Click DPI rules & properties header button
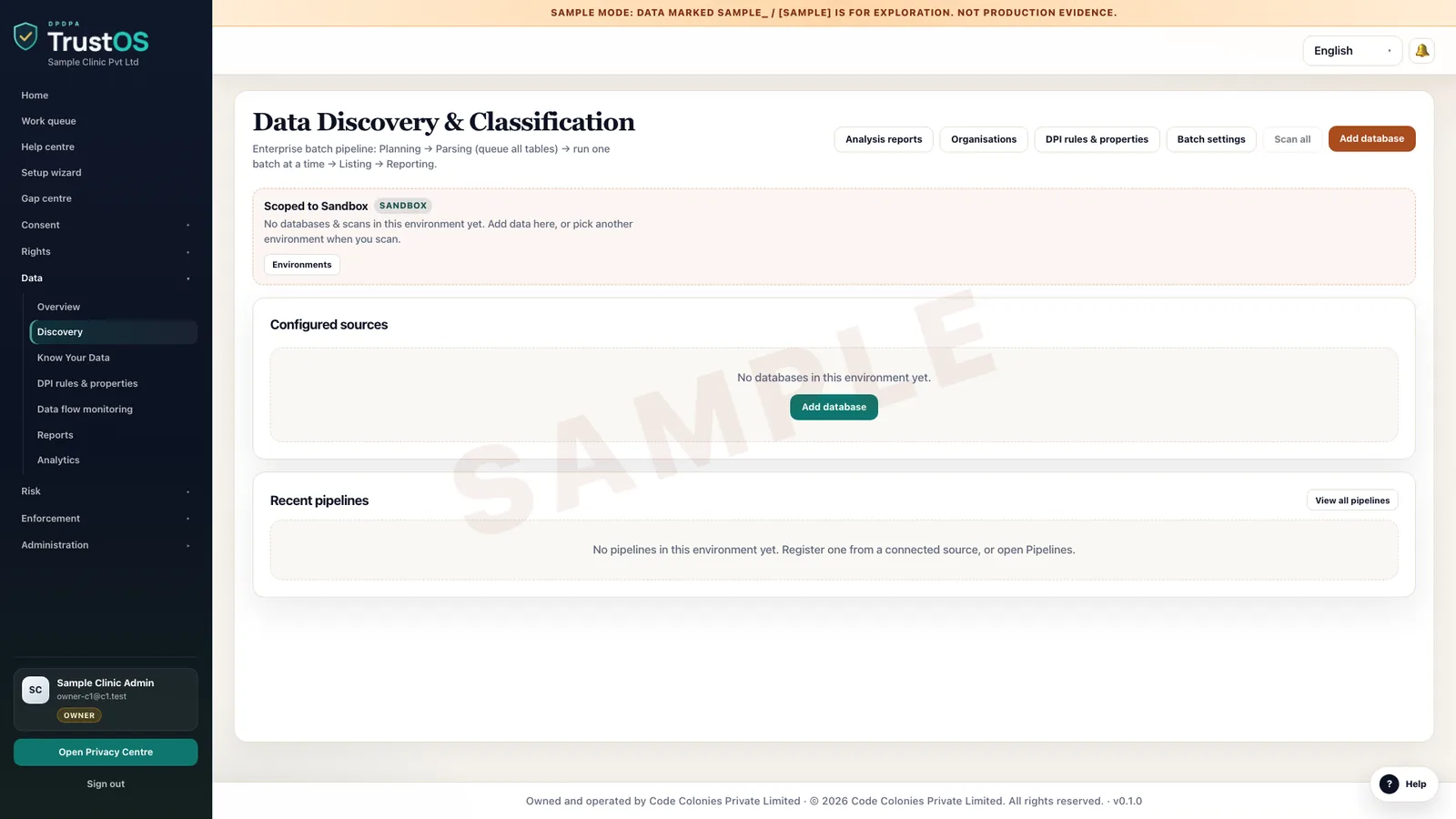Screen dimensions: 1456x819 point(1097,139)
